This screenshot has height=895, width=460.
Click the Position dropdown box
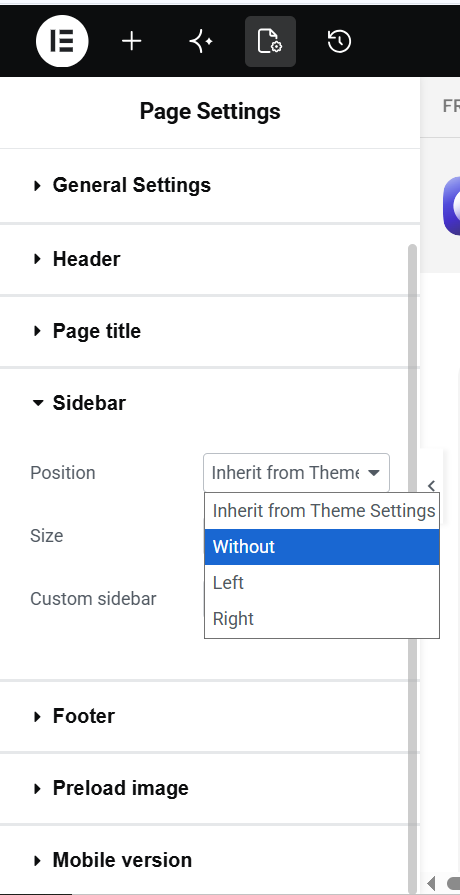click(x=296, y=473)
